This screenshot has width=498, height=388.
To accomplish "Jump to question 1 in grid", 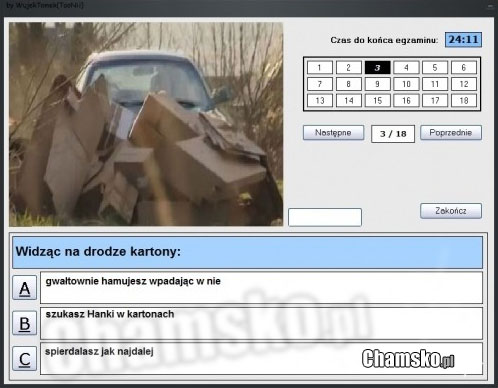I will [320, 68].
